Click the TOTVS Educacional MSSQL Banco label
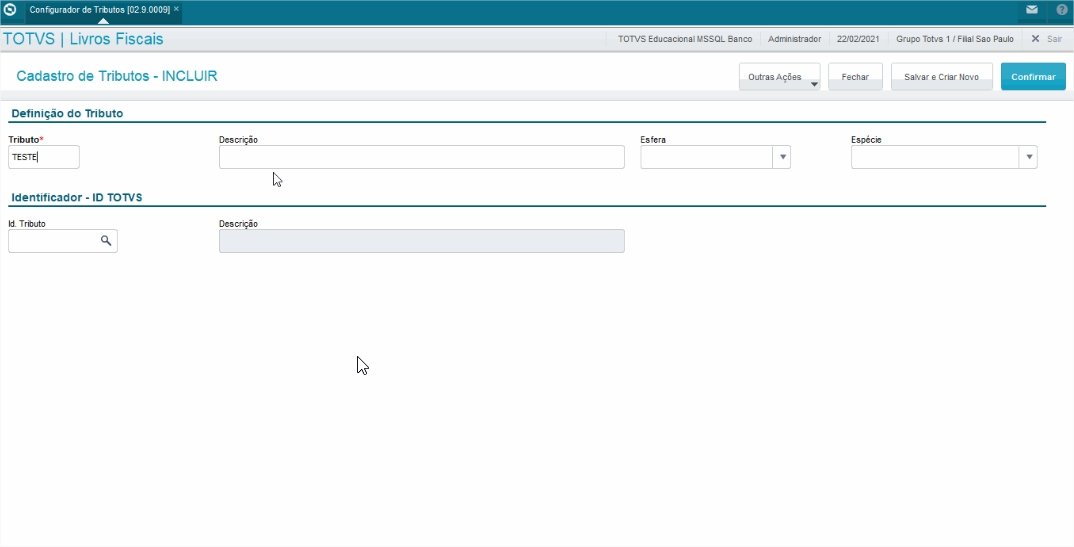 tap(685, 39)
